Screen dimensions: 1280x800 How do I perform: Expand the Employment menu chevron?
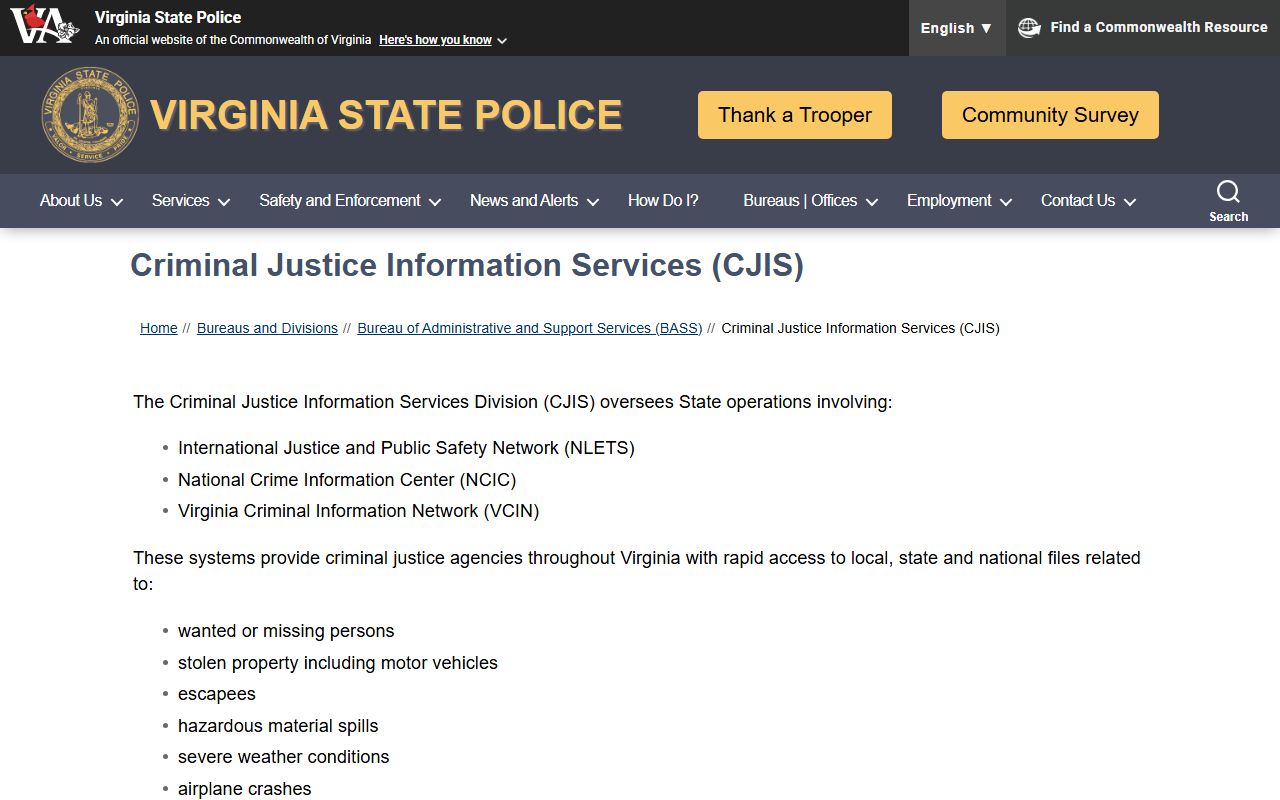pos(1006,202)
